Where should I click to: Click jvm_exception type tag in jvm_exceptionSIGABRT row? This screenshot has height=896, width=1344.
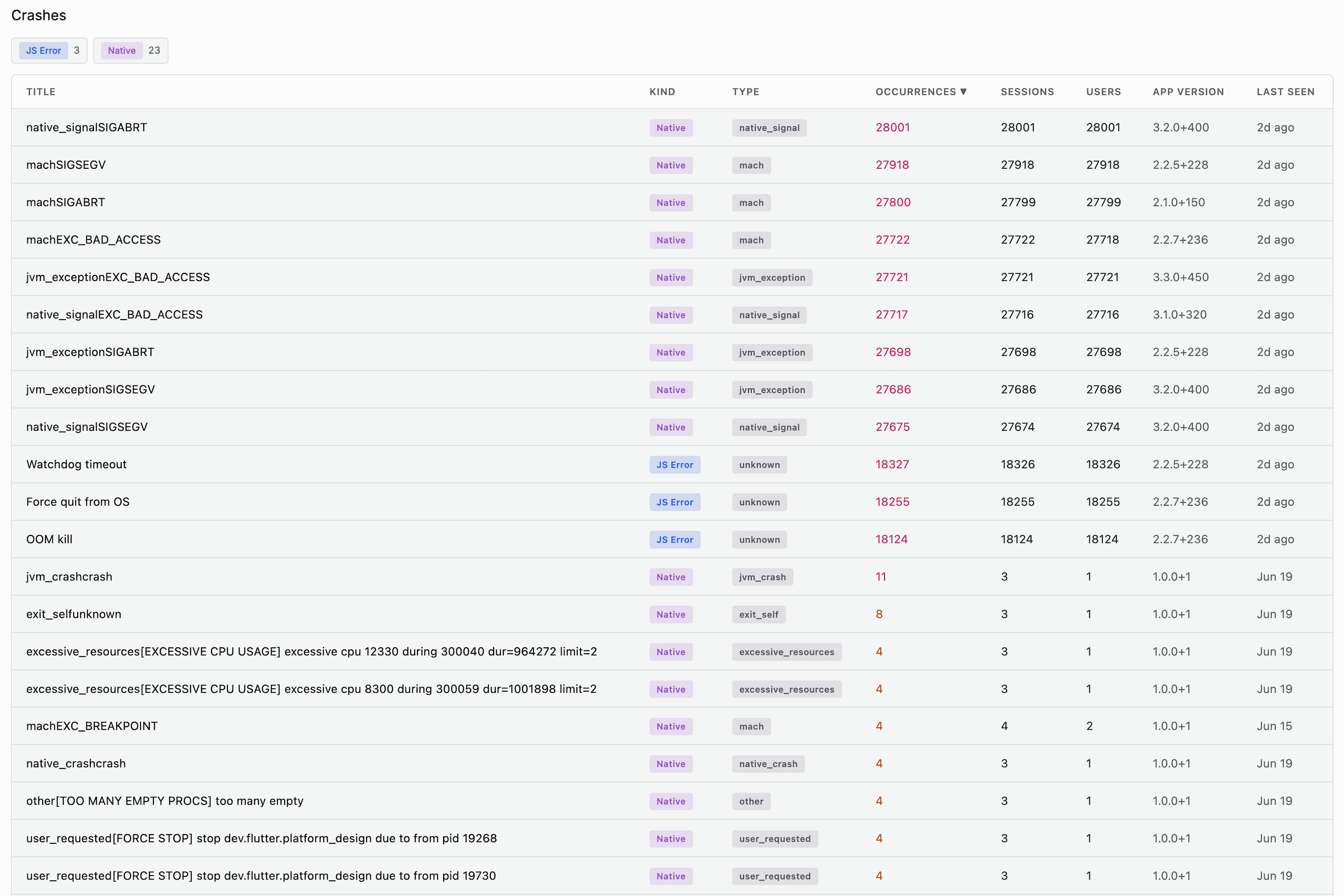tap(772, 353)
